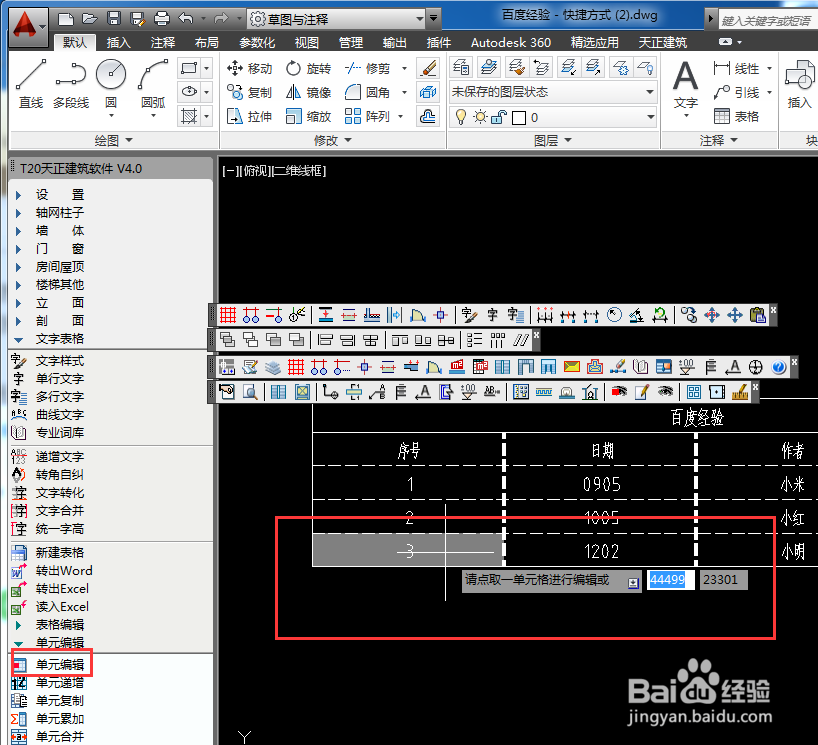Click the 阵列 array tool
This screenshot has width=818, height=745.
point(368,116)
